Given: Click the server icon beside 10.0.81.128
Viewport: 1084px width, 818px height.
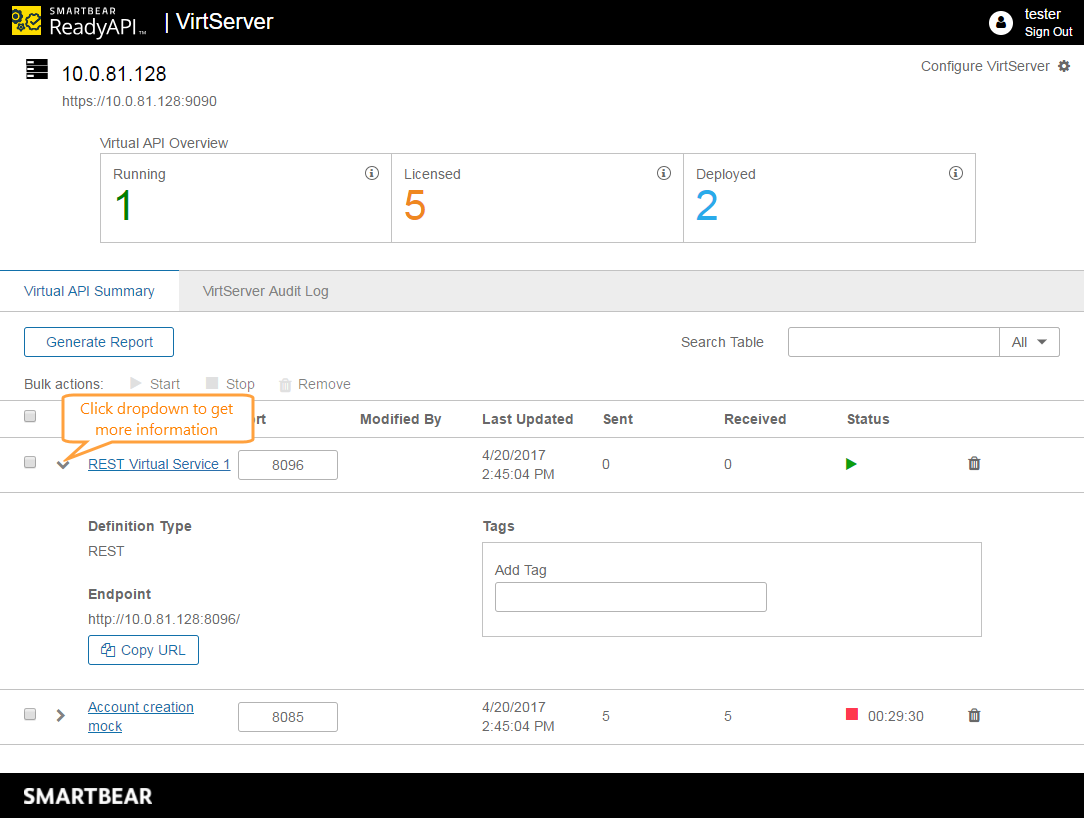Looking at the screenshot, I should click(37, 69).
